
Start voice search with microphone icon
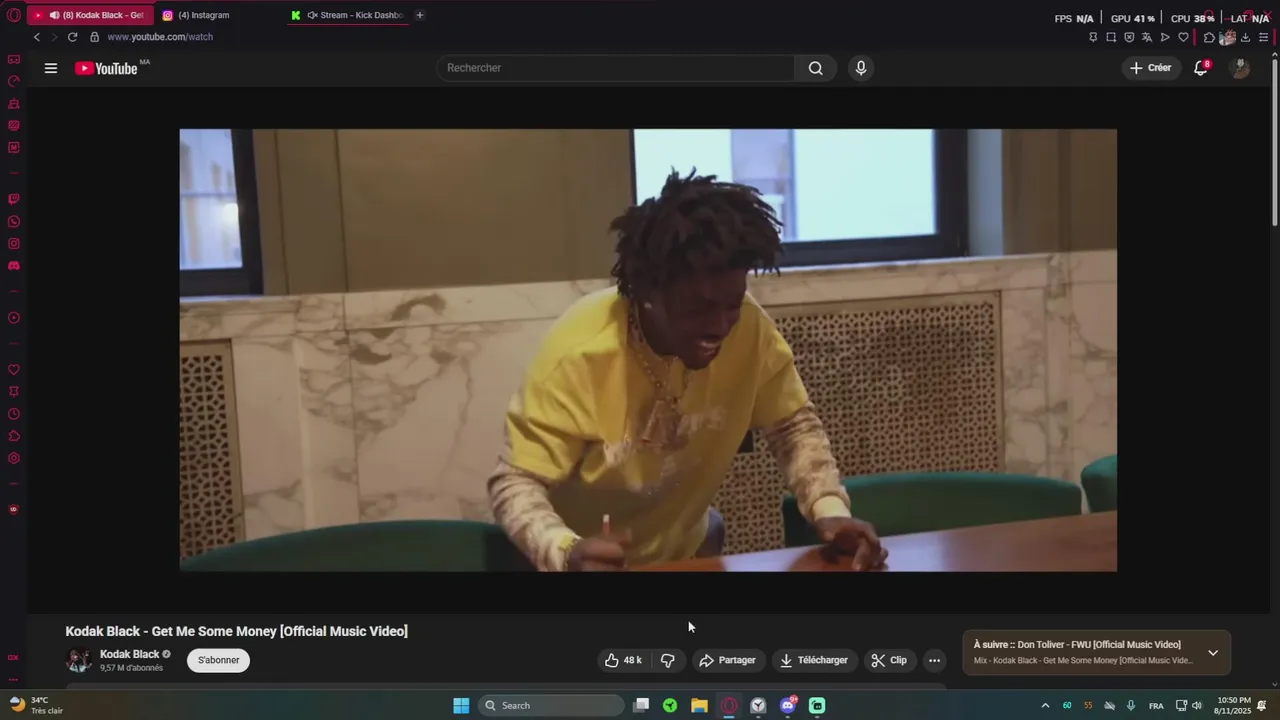861,68
